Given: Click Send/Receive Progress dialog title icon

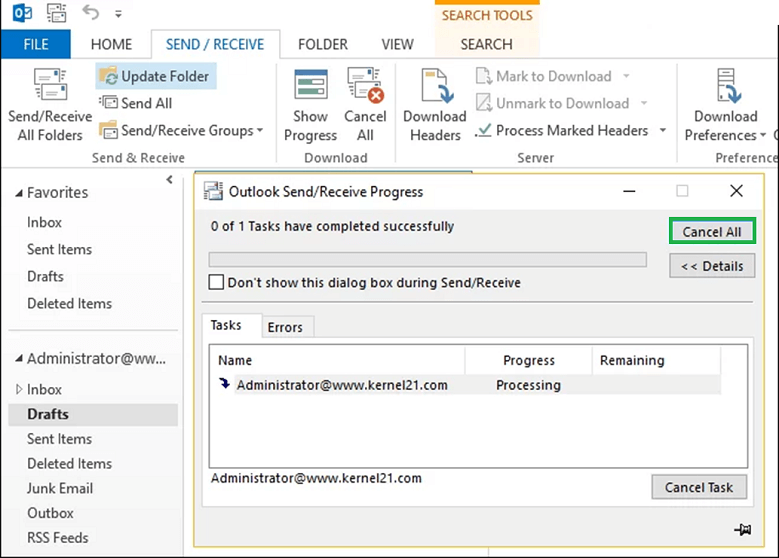Looking at the screenshot, I should (x=213, y=191).
